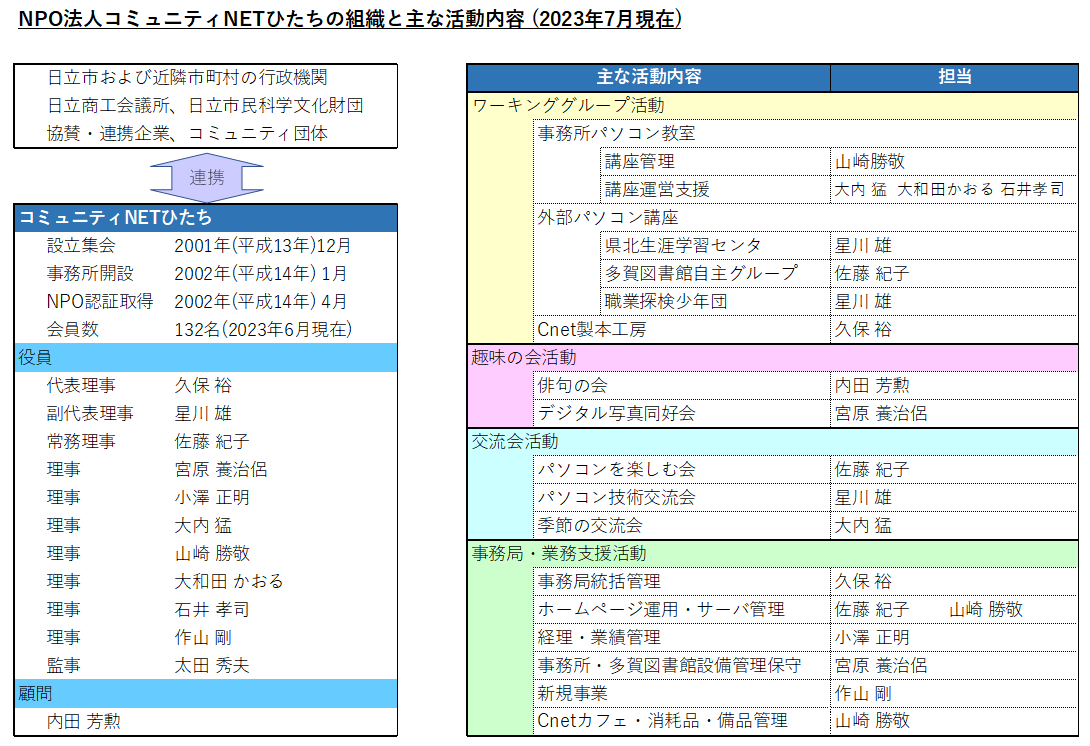Select "小澤 正明" in the 経理・業績管理 row
This screenshot has width=1090, height=746.
coord(872,637)
